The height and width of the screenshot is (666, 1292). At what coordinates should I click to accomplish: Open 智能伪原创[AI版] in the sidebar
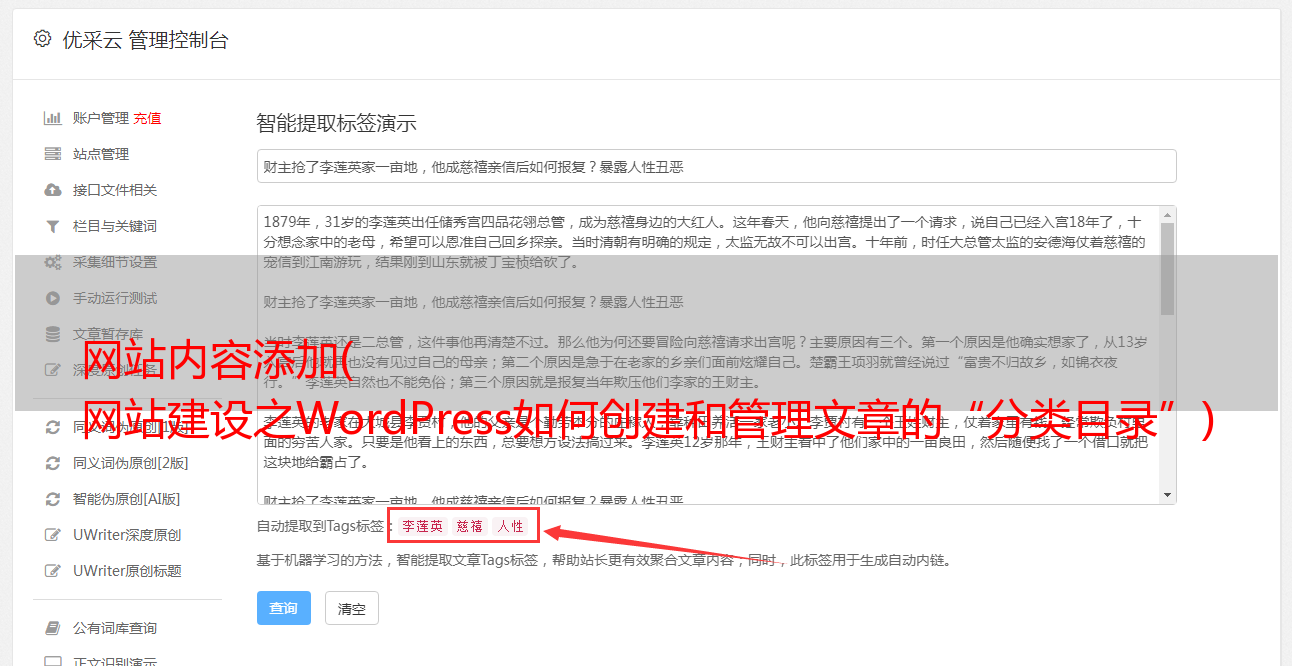(126, 499)
